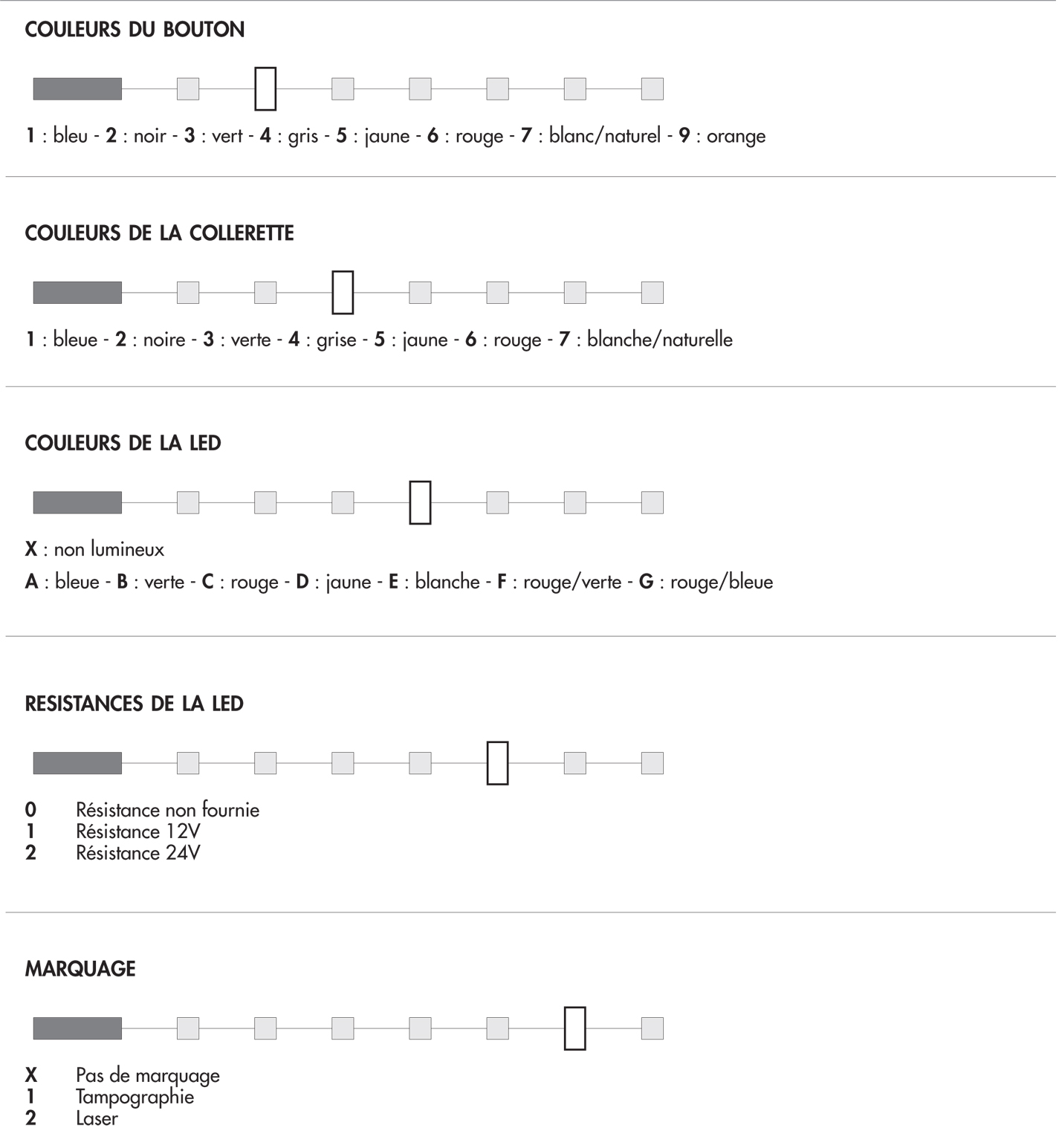Click the first small square in Couleurs de la LED row
Image resolution: width=1059 pixels, height=1148 pixels.
click(x=188, y=502)
